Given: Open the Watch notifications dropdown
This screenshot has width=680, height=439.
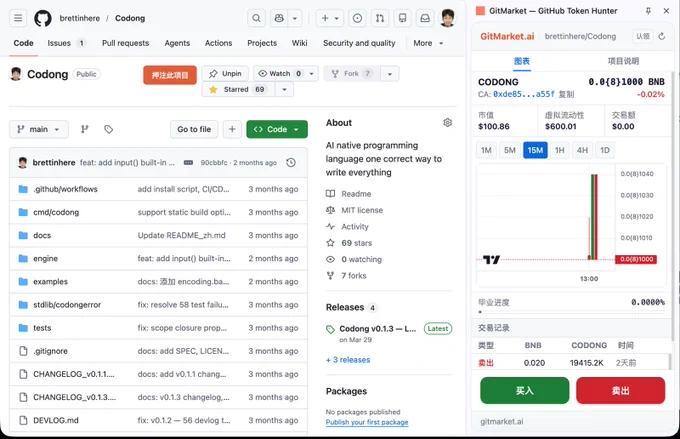Looking at the screenshot, I should (286, 74).
